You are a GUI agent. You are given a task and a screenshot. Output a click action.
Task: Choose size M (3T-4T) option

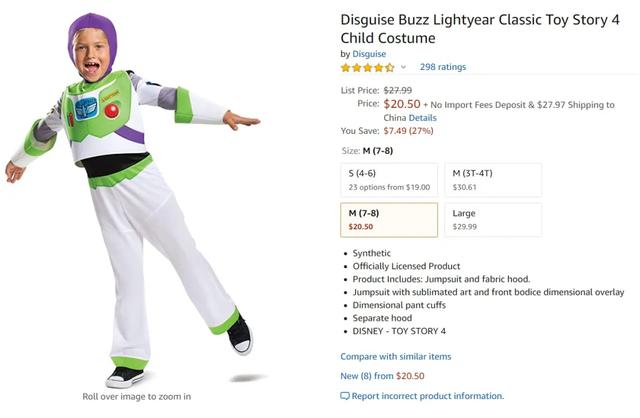(x=493, y=180)
